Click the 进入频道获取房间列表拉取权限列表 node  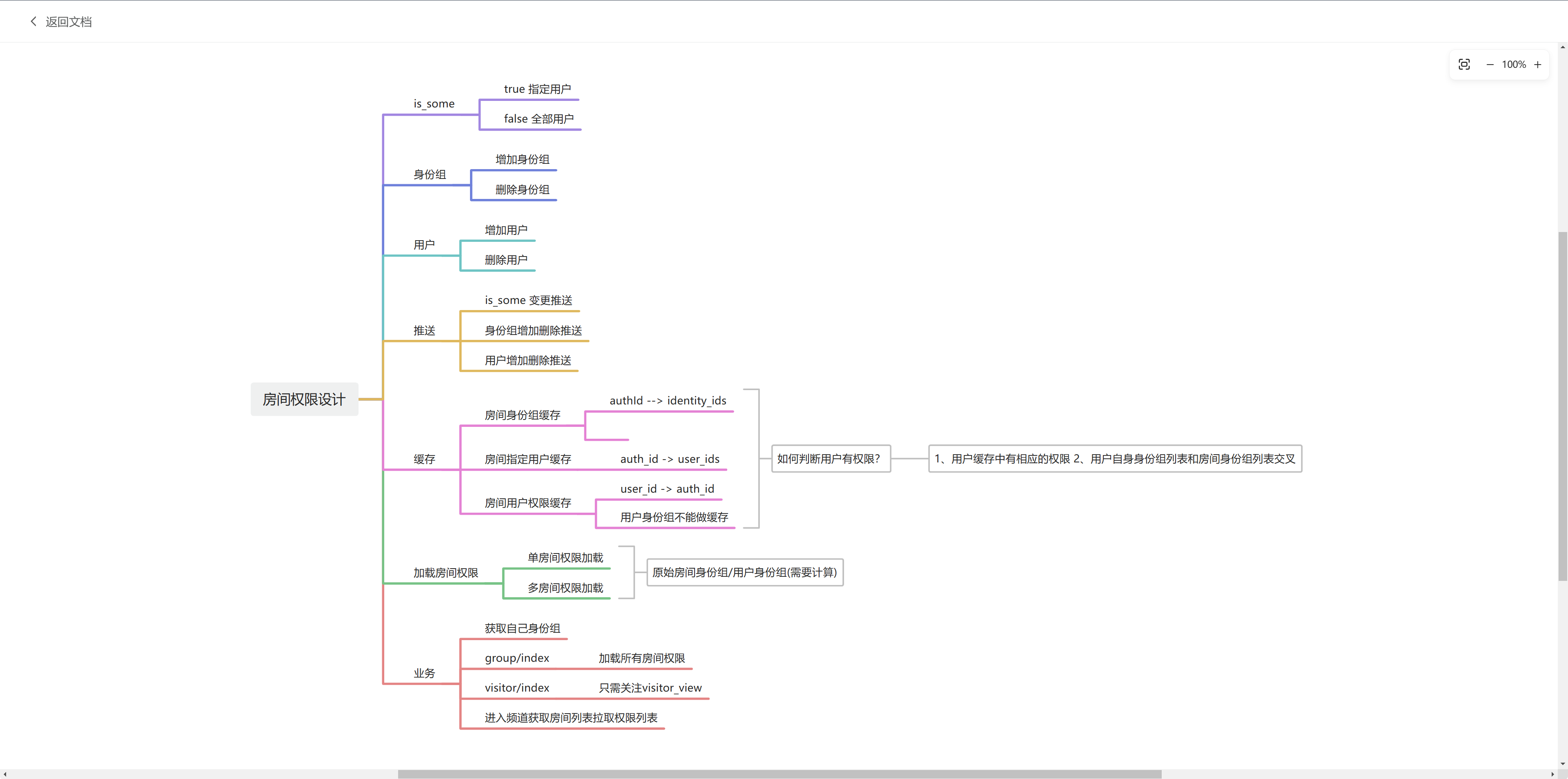[x=571, y=718]
